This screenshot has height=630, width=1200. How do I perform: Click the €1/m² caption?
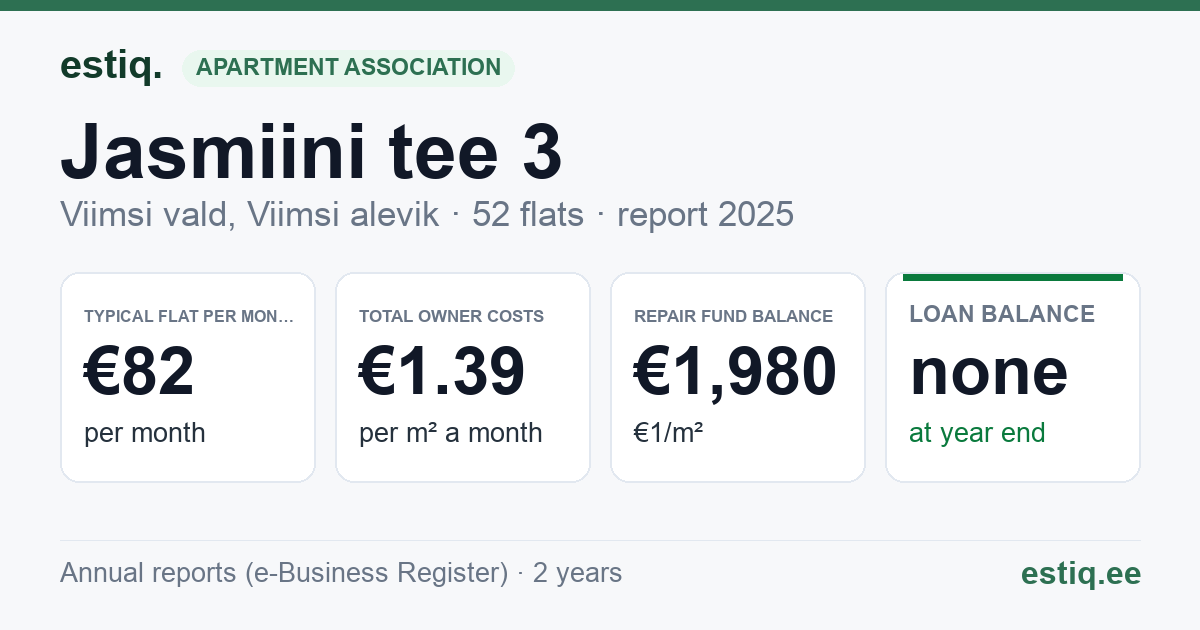pyautogui.click(x=669, y=433)
